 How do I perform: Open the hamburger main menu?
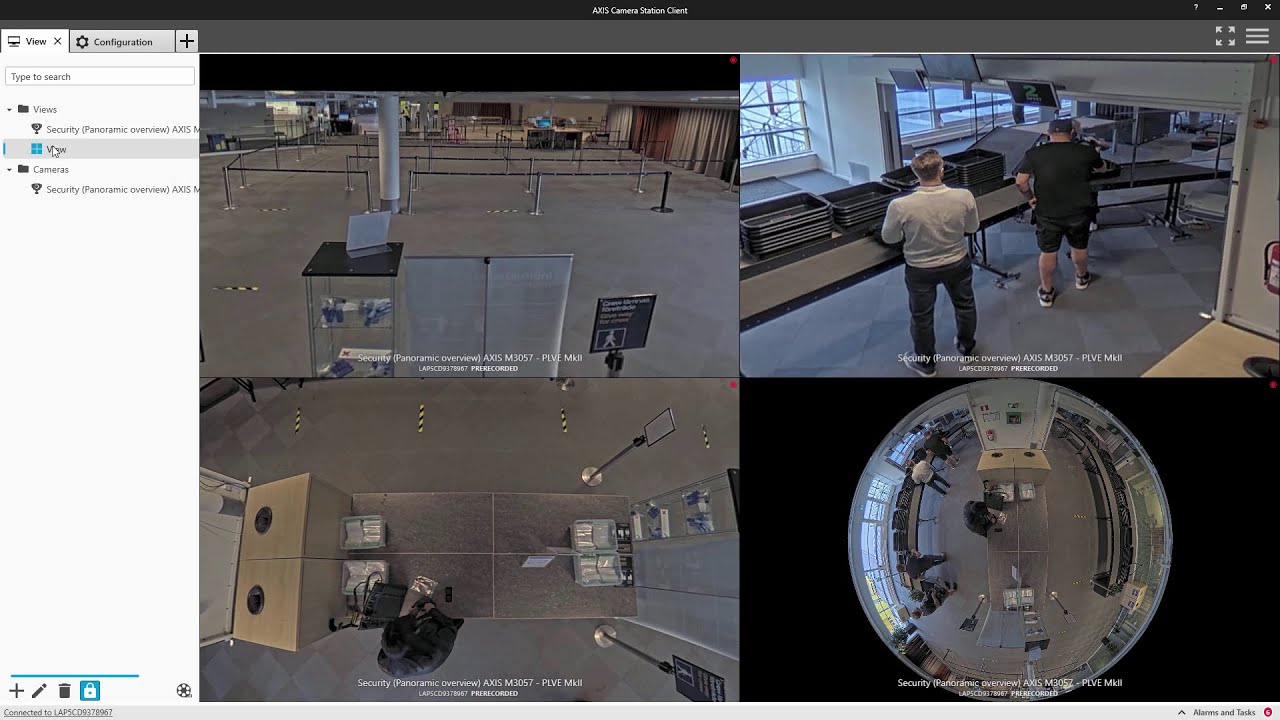tap(1257, 36)
